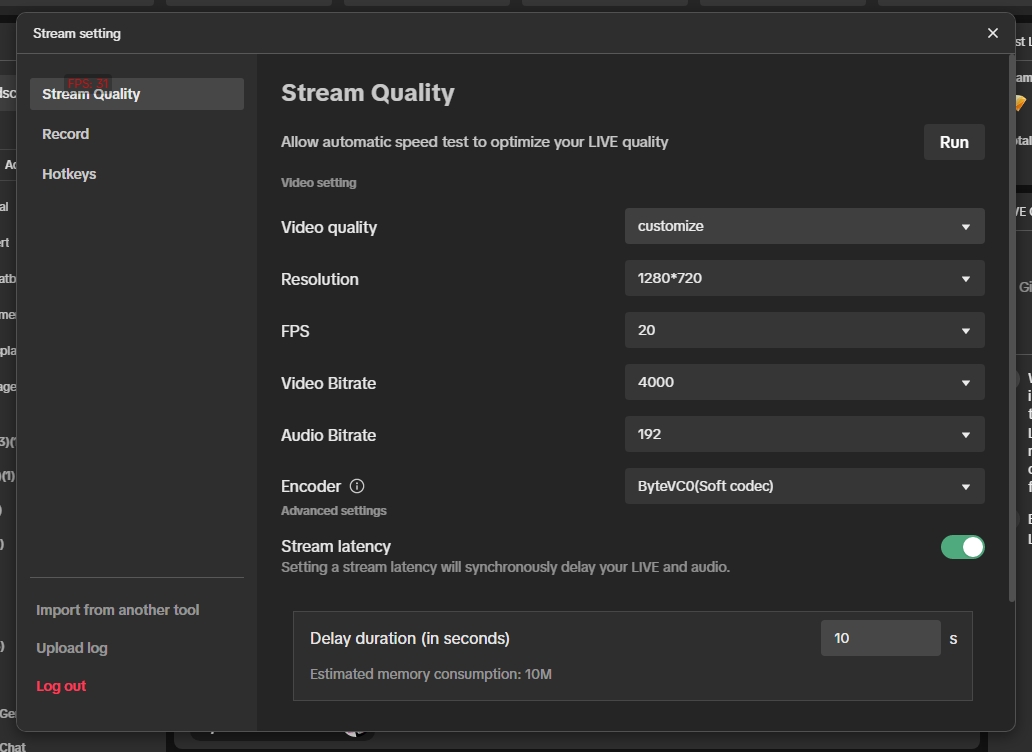The width and height of the screenshot is (1032, 752).
Task: Click the Audio Bitrate dropdown arrow
Action: pyautogui.click(x=965, y=434)
